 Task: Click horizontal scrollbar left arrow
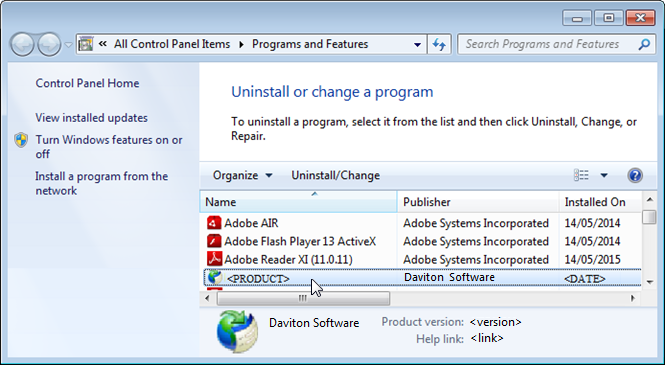pos(207,298)
